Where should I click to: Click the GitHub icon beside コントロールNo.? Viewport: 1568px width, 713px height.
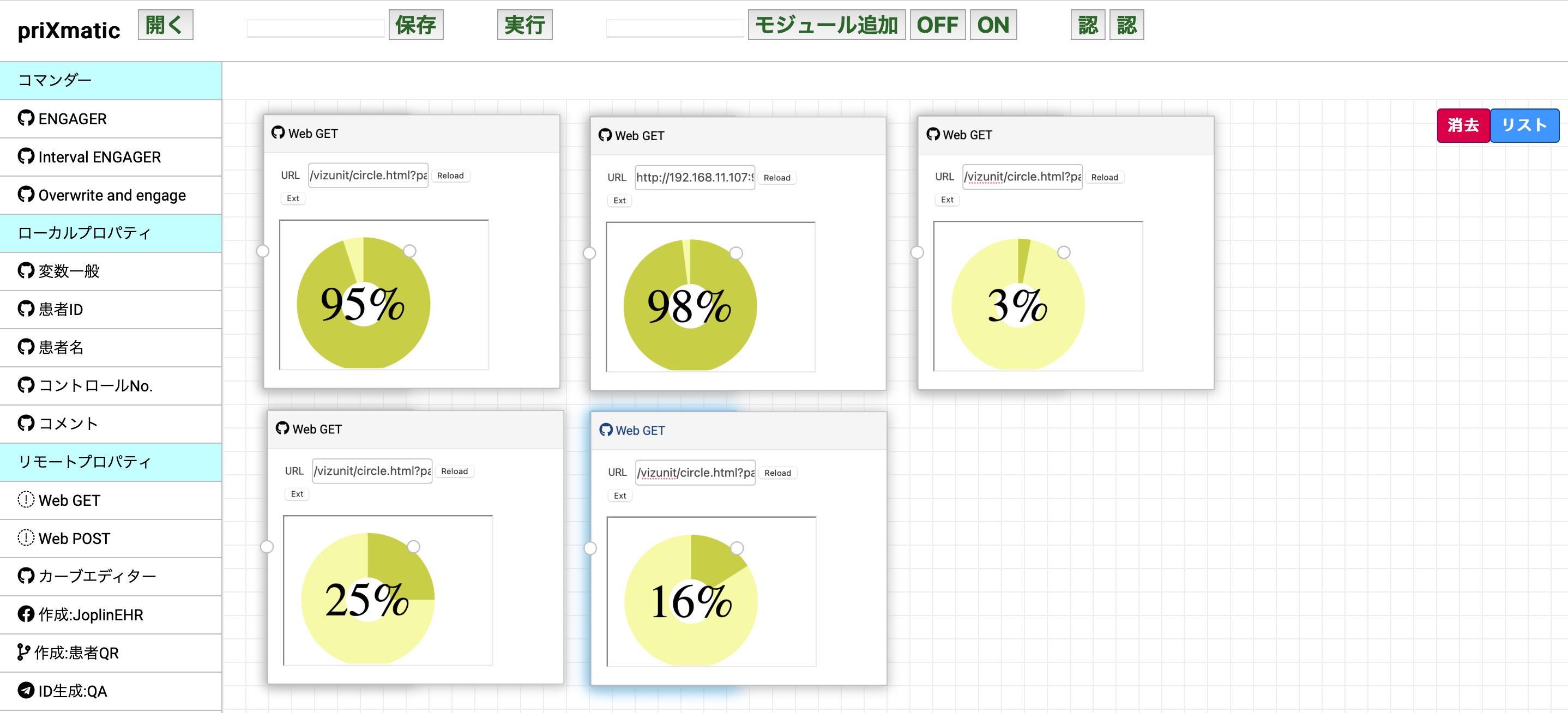click(26, 385)
